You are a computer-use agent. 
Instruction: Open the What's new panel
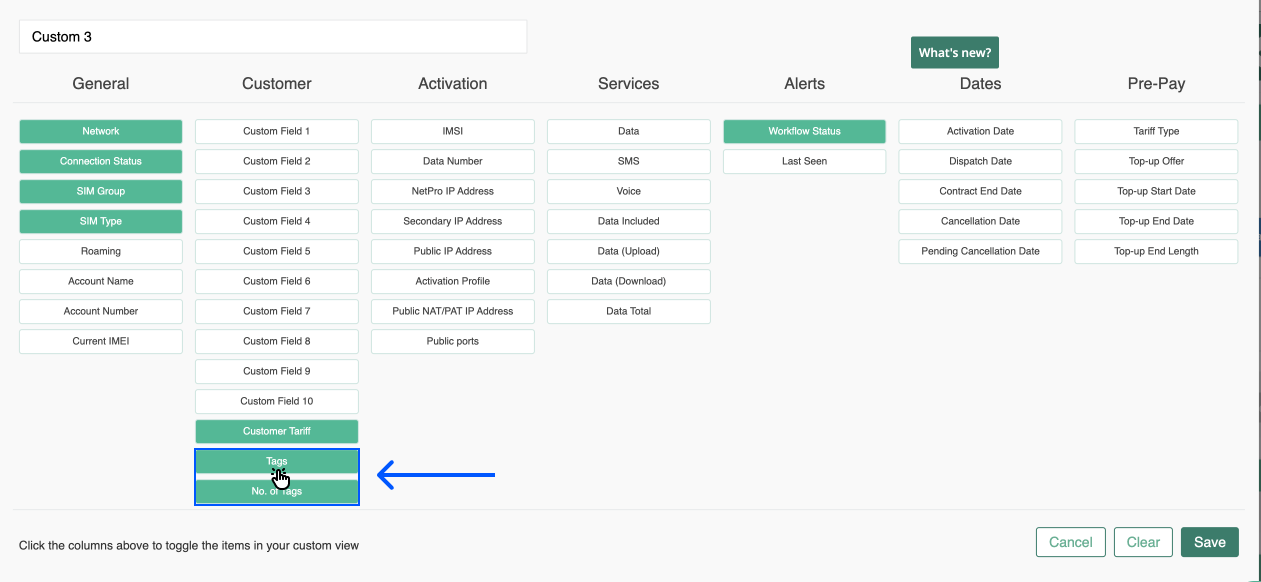pyautogui.click(x=954, y=52)
